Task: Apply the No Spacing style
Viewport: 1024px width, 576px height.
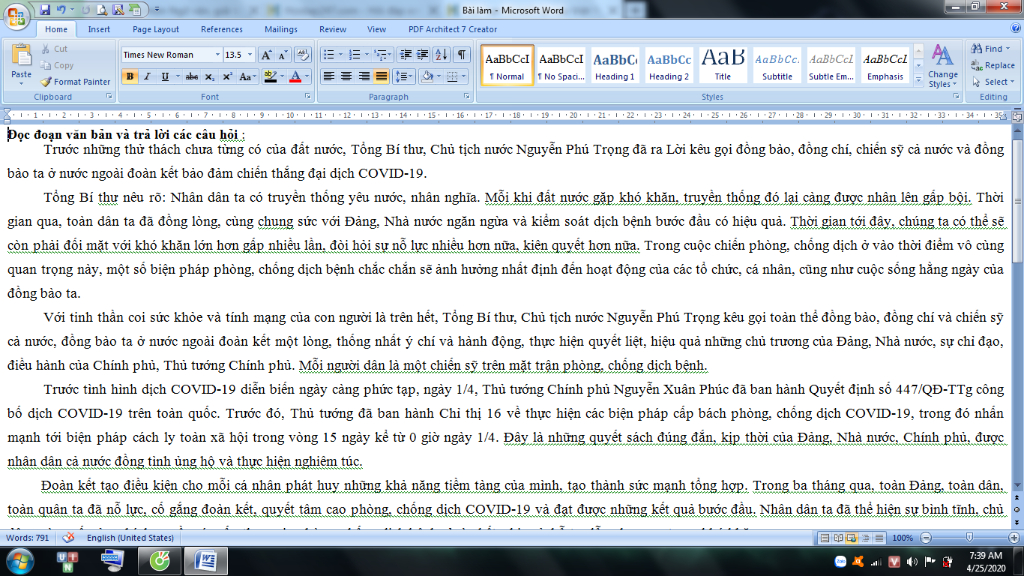Action: [561, 65]
